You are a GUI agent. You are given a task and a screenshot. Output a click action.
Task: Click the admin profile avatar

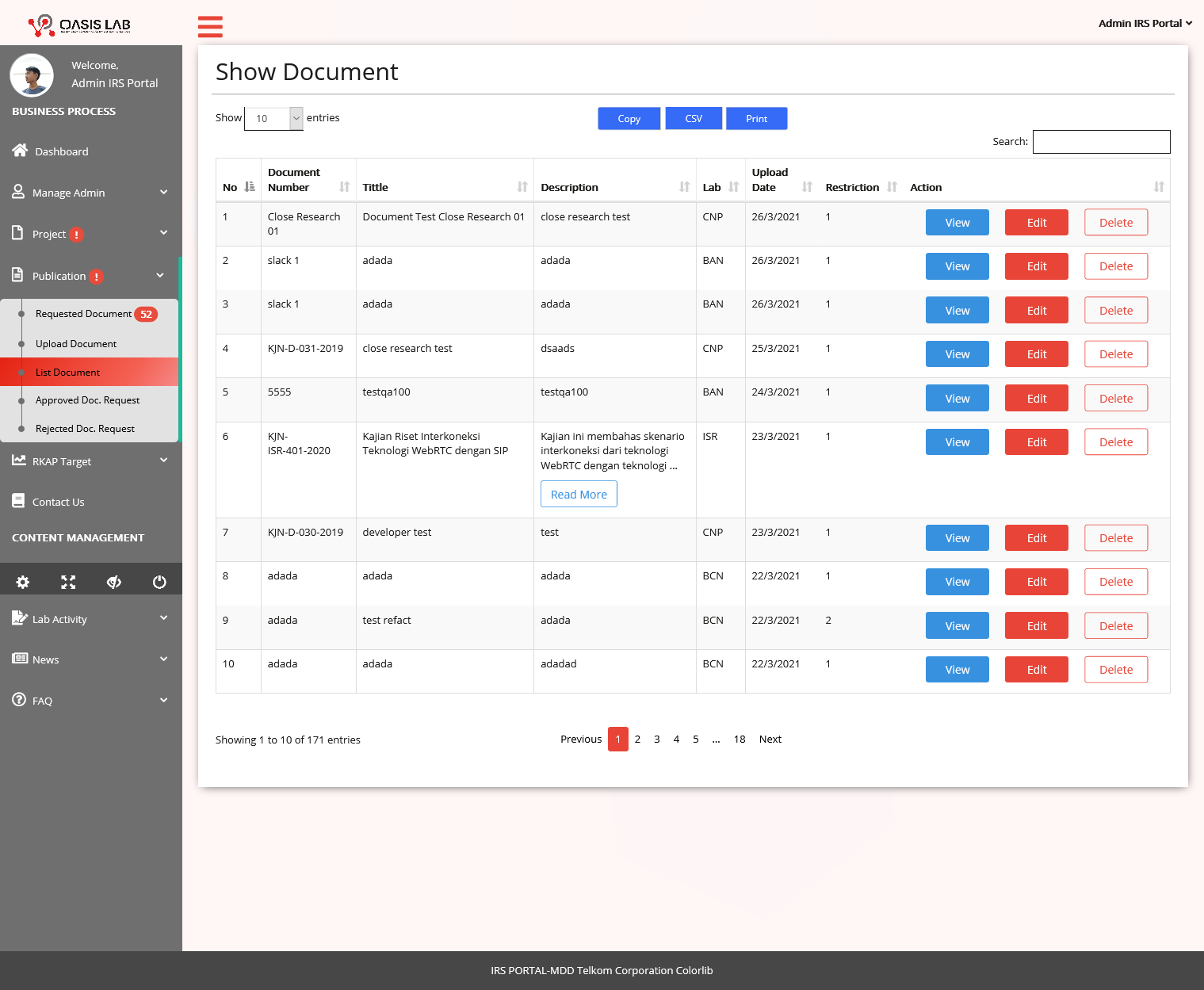coord(32,75)
